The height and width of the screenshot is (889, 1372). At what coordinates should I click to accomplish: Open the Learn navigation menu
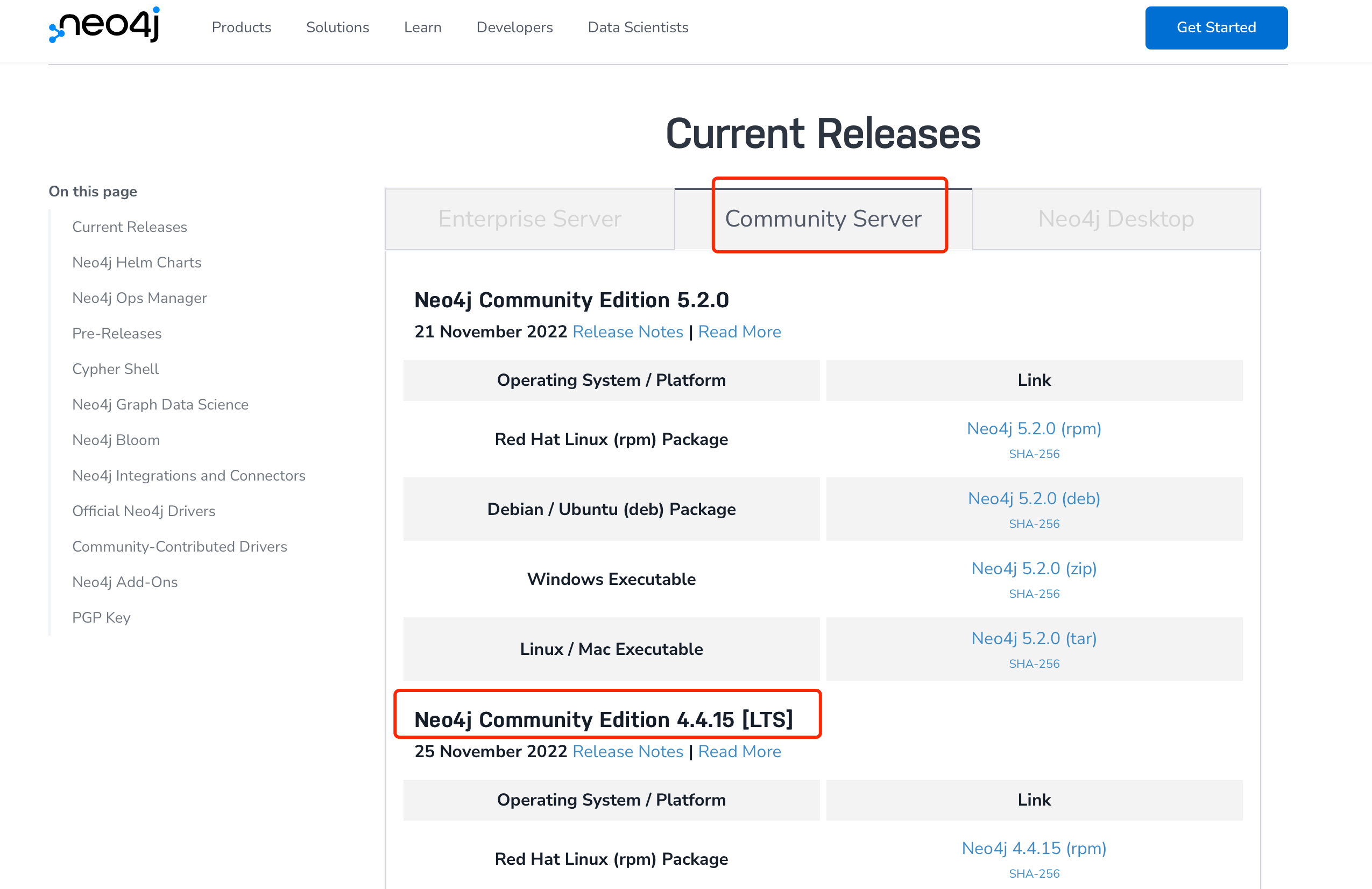(x=422, y=27)
